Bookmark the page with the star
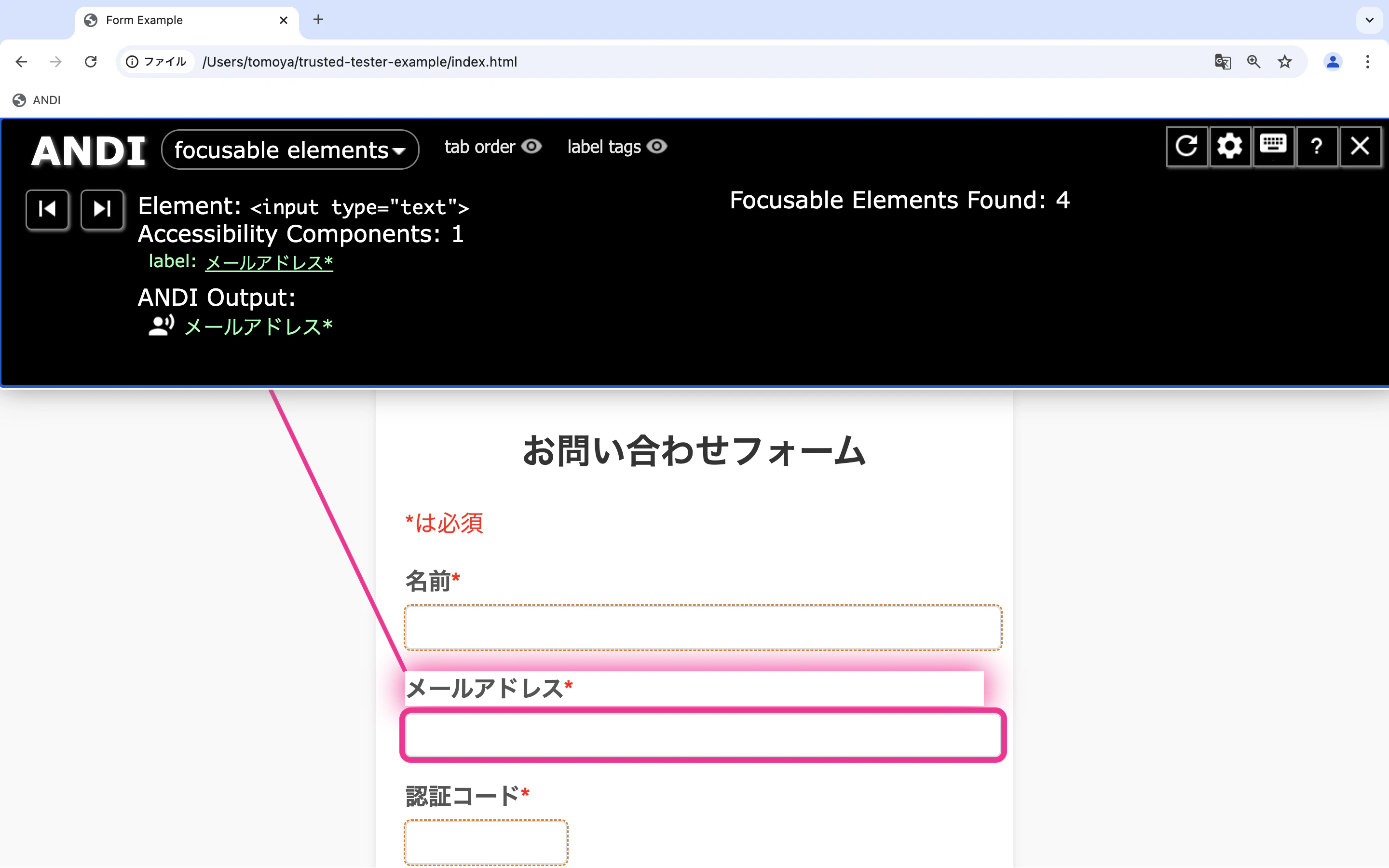This screenshot has height=868, width=1389. pyautogui.click(x=1284, y=61)
